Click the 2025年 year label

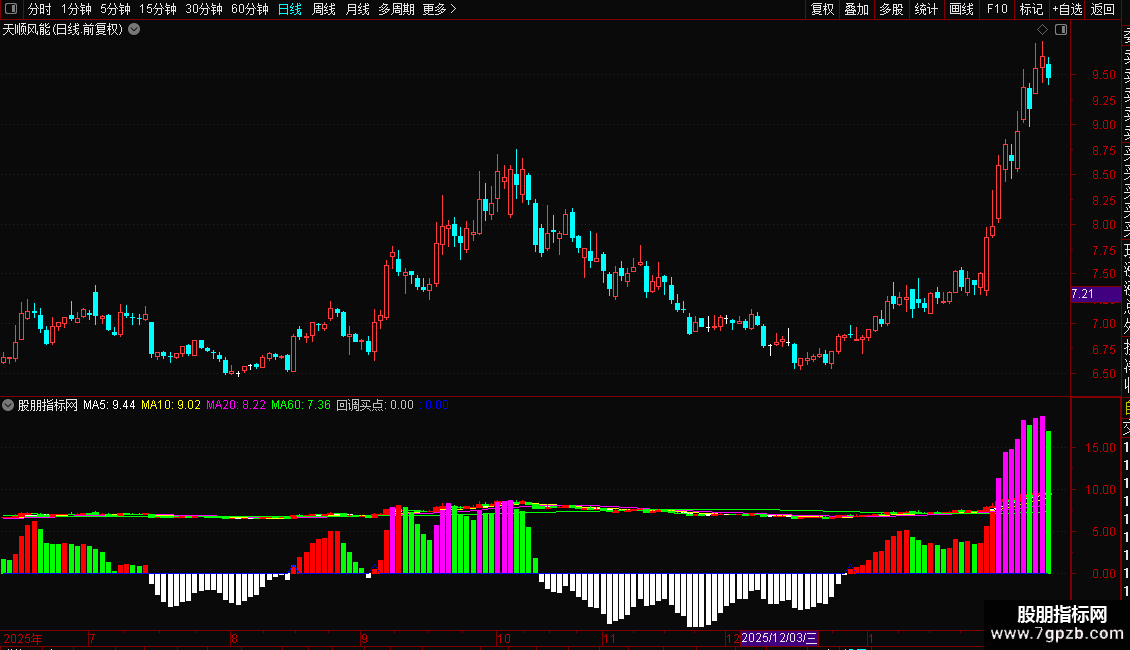coord(23,638)
